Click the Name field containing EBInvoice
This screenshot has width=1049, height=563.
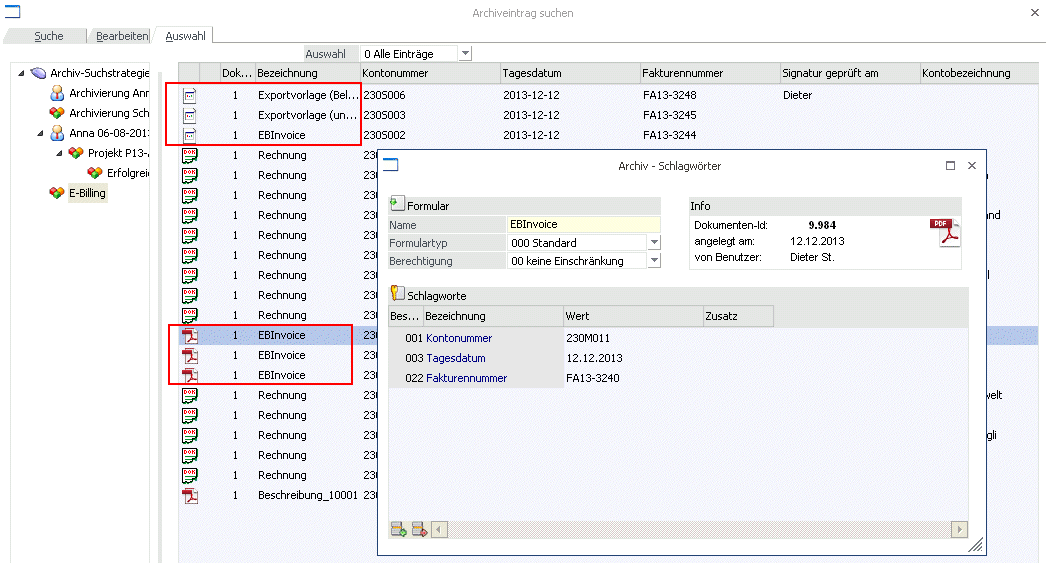[x=584, y=225]
